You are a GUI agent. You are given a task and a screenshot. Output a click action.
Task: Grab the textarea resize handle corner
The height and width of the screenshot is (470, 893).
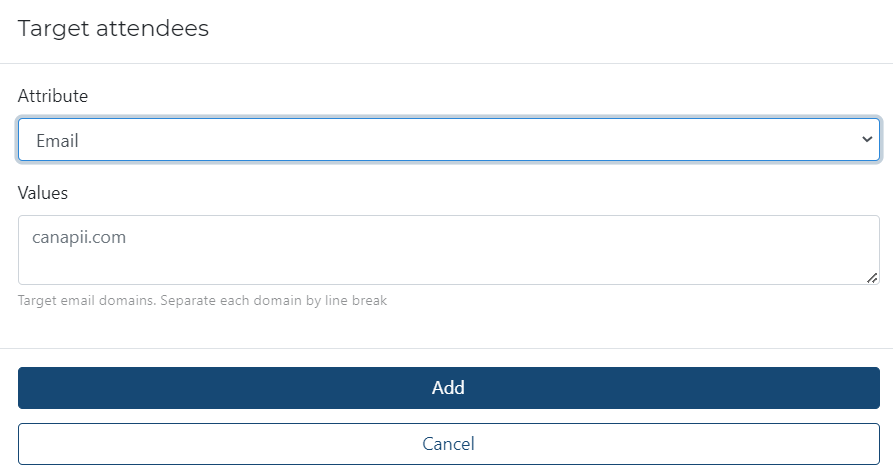click(x=872, y=278)
